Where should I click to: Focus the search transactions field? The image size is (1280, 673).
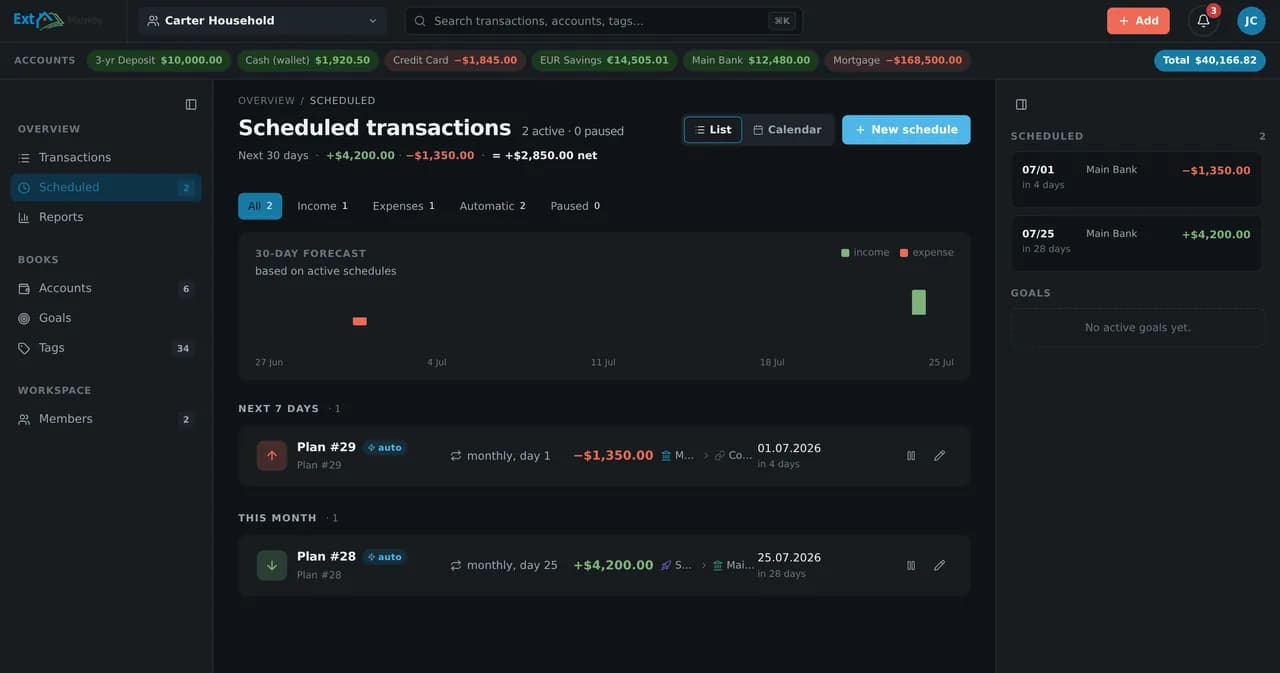pyautogui.click(x=604, y=21)
